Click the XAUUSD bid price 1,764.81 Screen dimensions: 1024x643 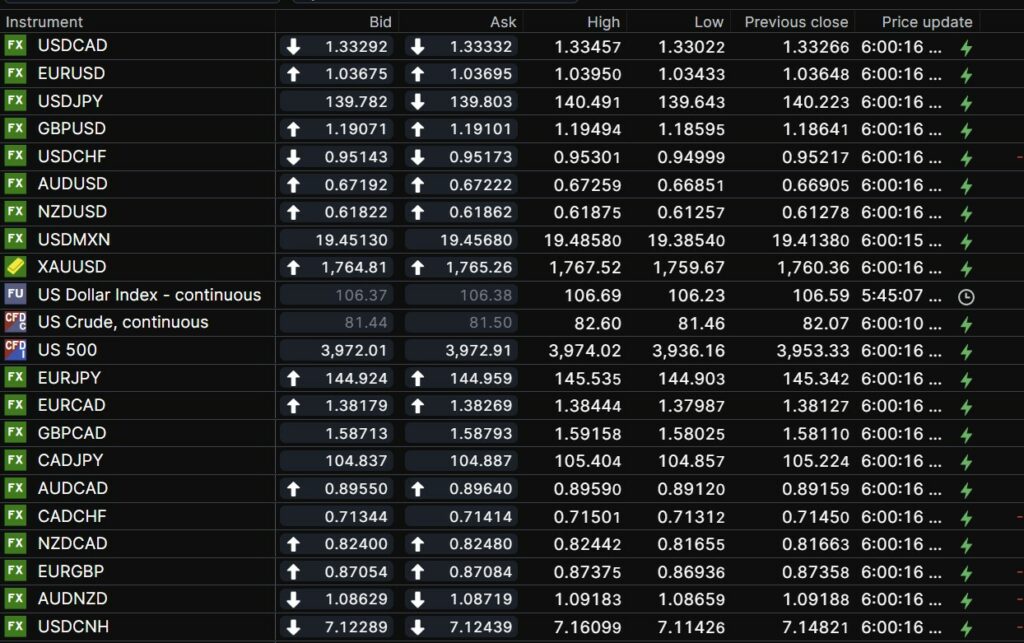tap(355, 267)
